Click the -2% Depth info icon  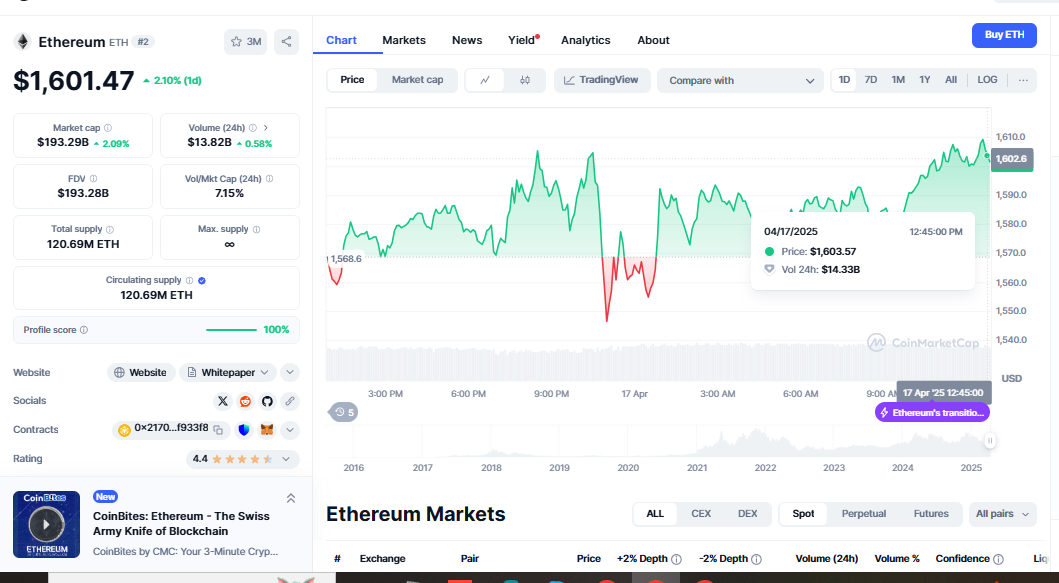point(757,559)
